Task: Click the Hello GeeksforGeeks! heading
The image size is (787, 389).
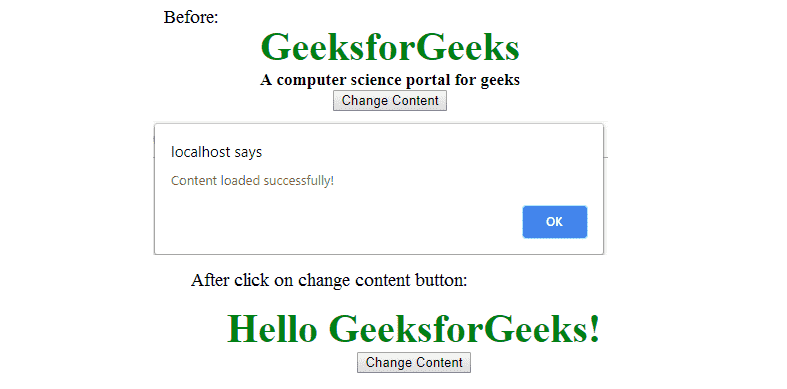Action: [414, 329]
